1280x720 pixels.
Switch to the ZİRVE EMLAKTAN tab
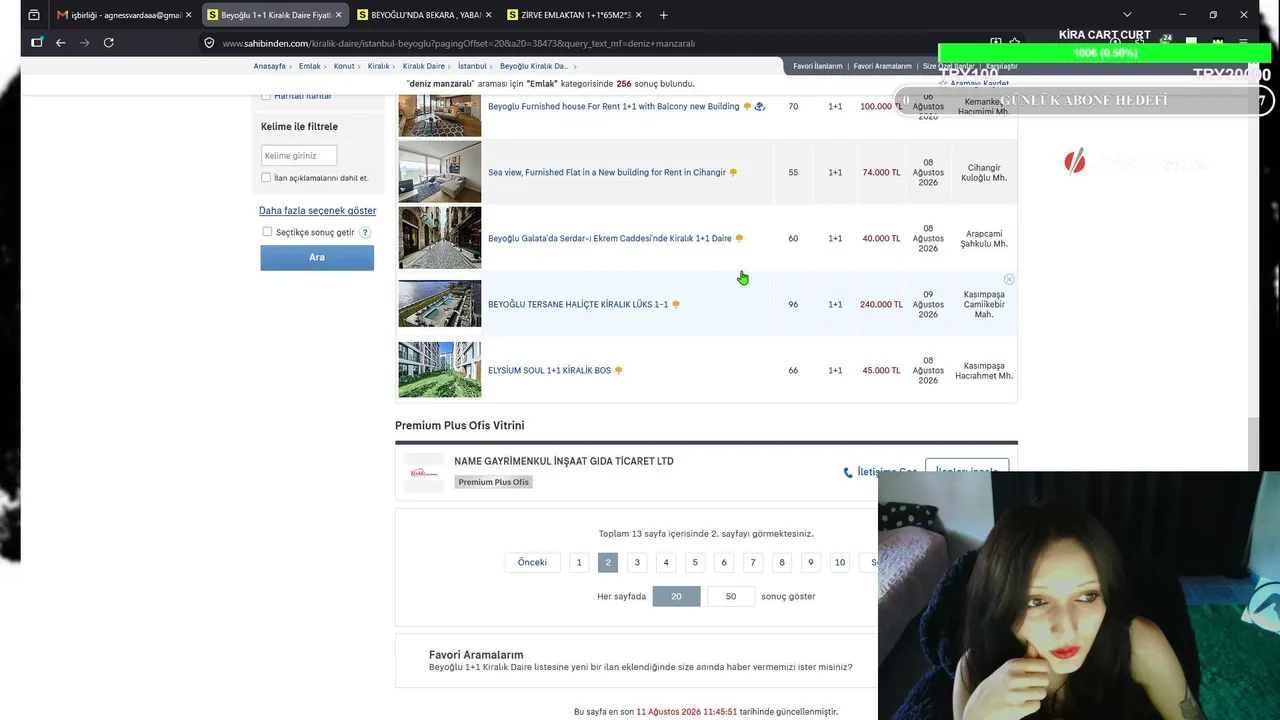574,15
